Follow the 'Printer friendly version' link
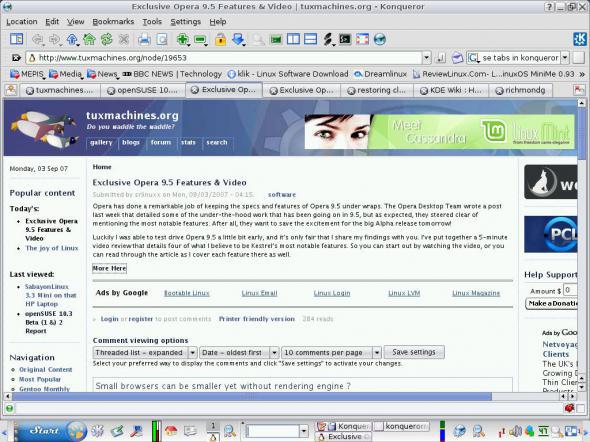Screen dimensions: 590x442 (257, 319)
